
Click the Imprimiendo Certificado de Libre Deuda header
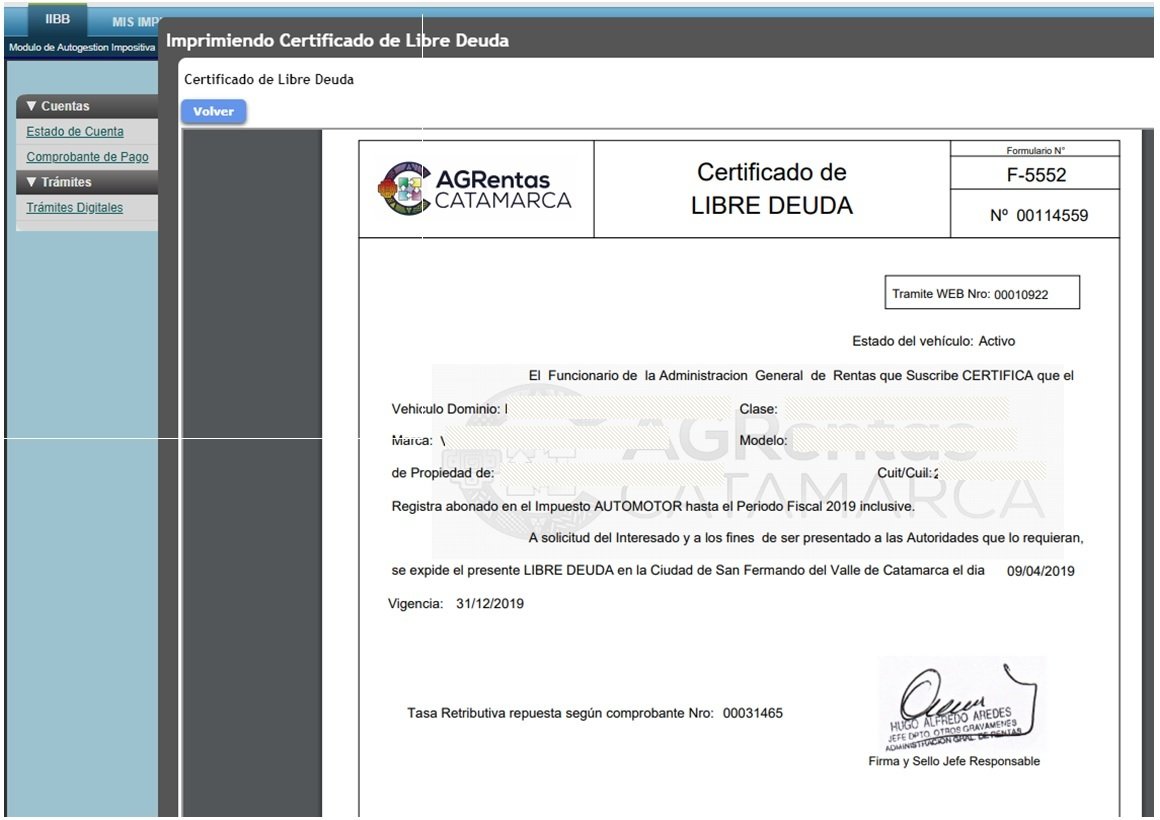click(337, 40)
